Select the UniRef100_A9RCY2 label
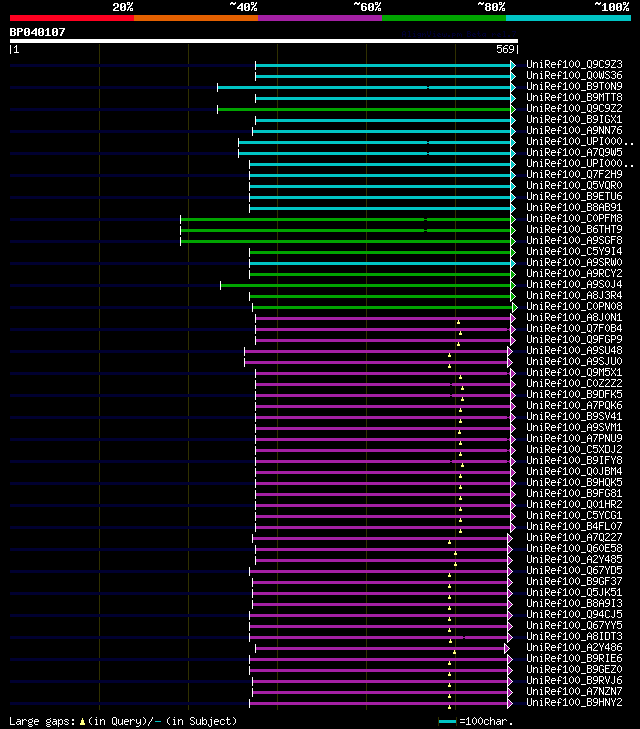The image size is (640, 729). coord(574,273)
